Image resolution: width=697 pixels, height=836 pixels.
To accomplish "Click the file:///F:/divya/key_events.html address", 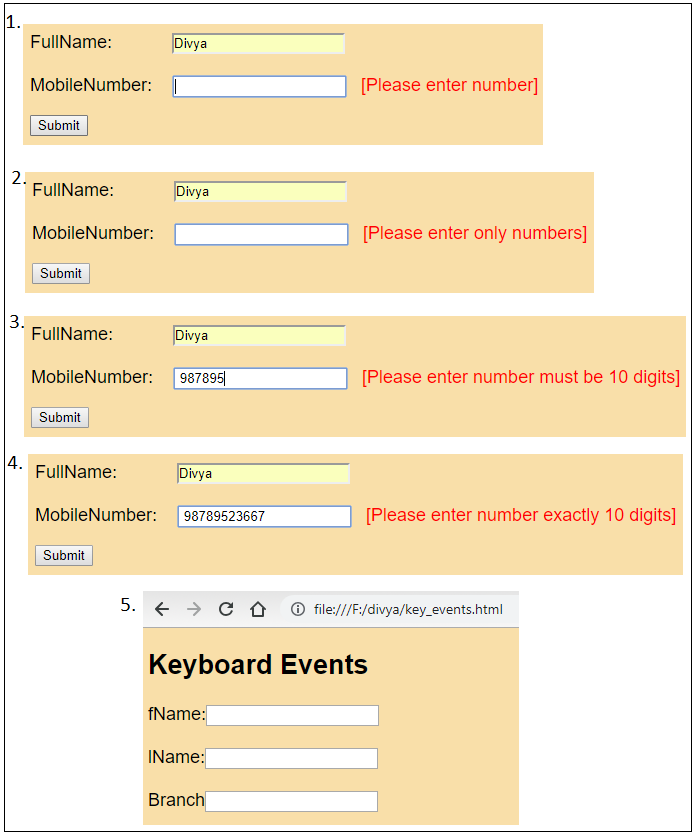I will 408,609.
